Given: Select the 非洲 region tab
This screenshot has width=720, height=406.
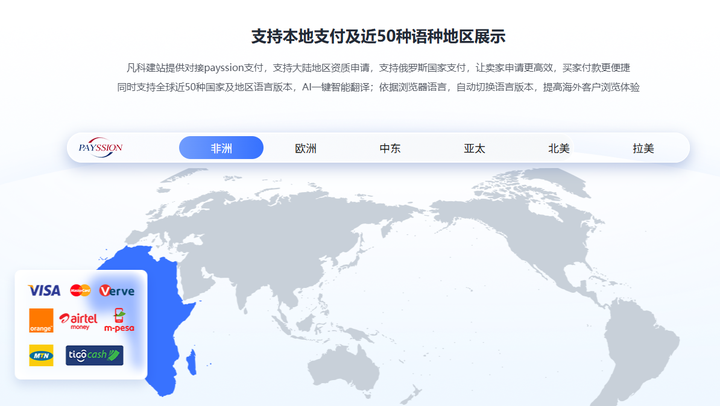Looking at the screenshot, I should point(221,148).
